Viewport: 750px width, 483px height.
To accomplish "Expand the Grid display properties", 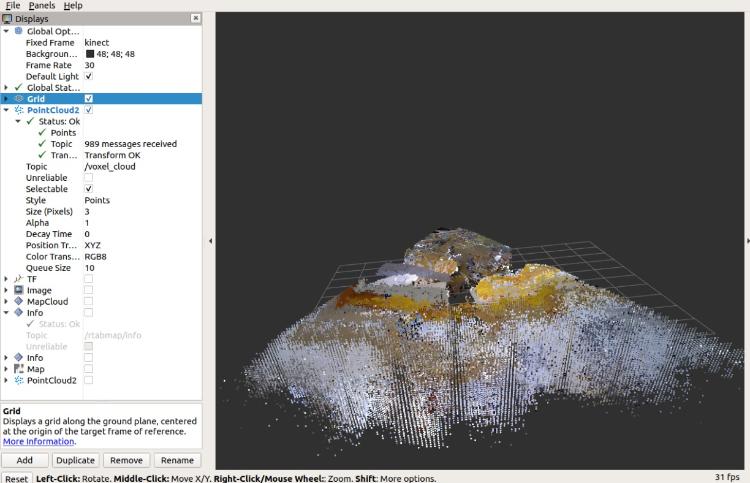I will pyautogui.click(x=6, y=99).
